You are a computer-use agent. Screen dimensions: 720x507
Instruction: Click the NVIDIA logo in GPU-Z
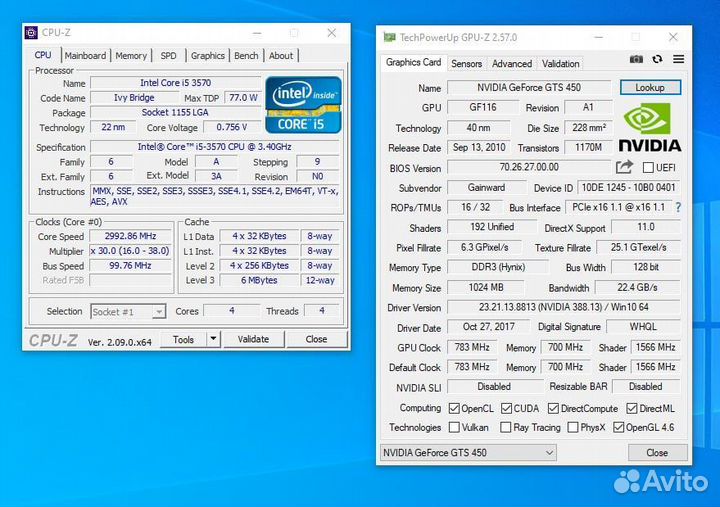tap(652, 128)
